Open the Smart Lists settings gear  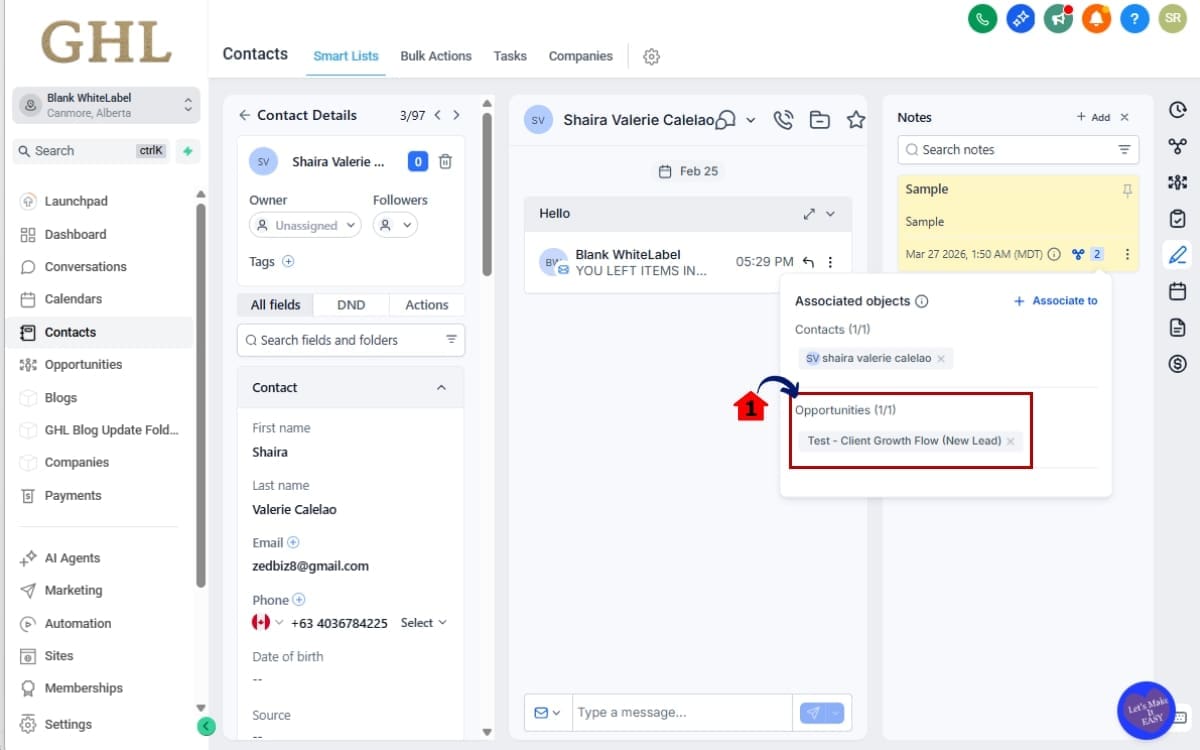pos(651,57)
